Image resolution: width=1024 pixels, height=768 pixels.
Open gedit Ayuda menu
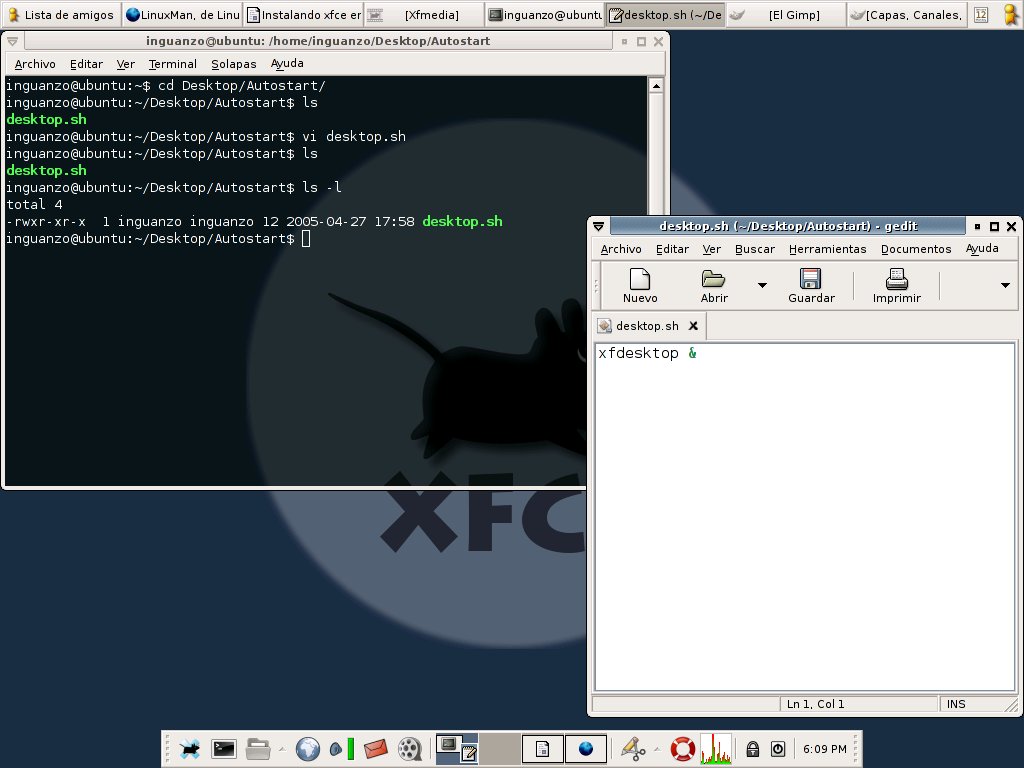982,249
